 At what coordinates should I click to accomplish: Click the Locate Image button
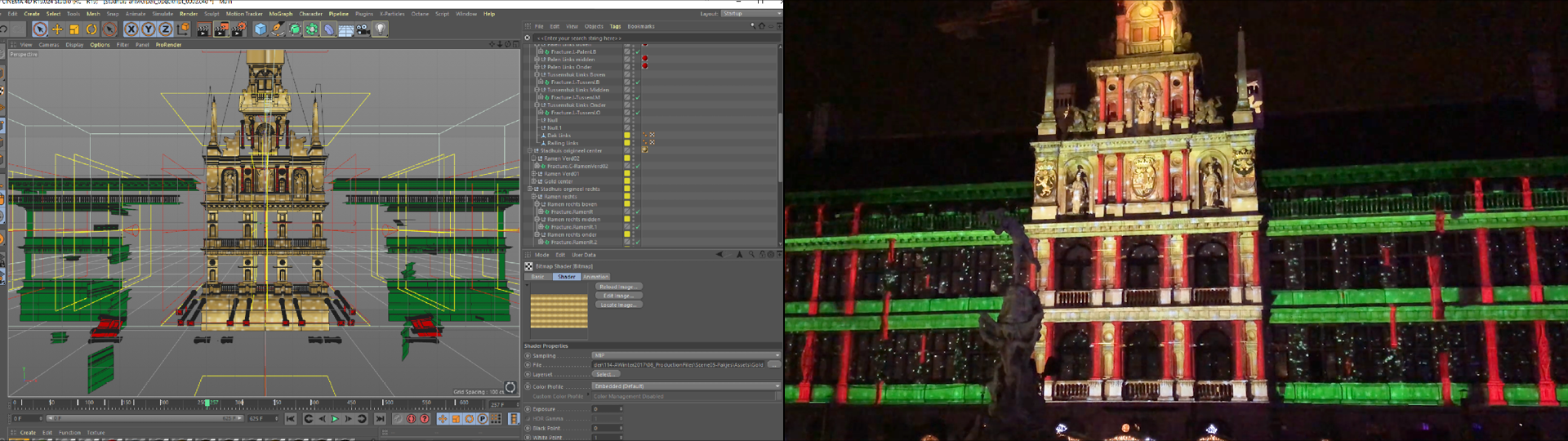[618, 305]
